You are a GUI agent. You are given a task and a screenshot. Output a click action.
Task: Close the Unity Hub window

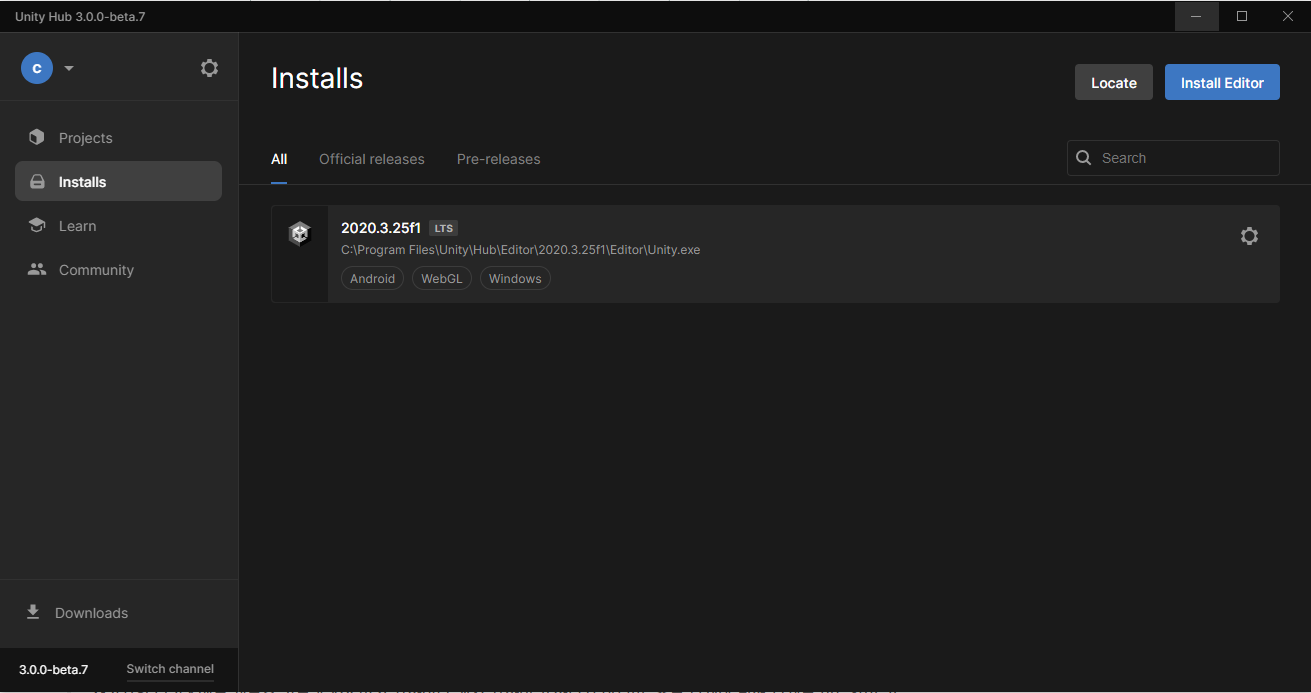point(1288,16)
